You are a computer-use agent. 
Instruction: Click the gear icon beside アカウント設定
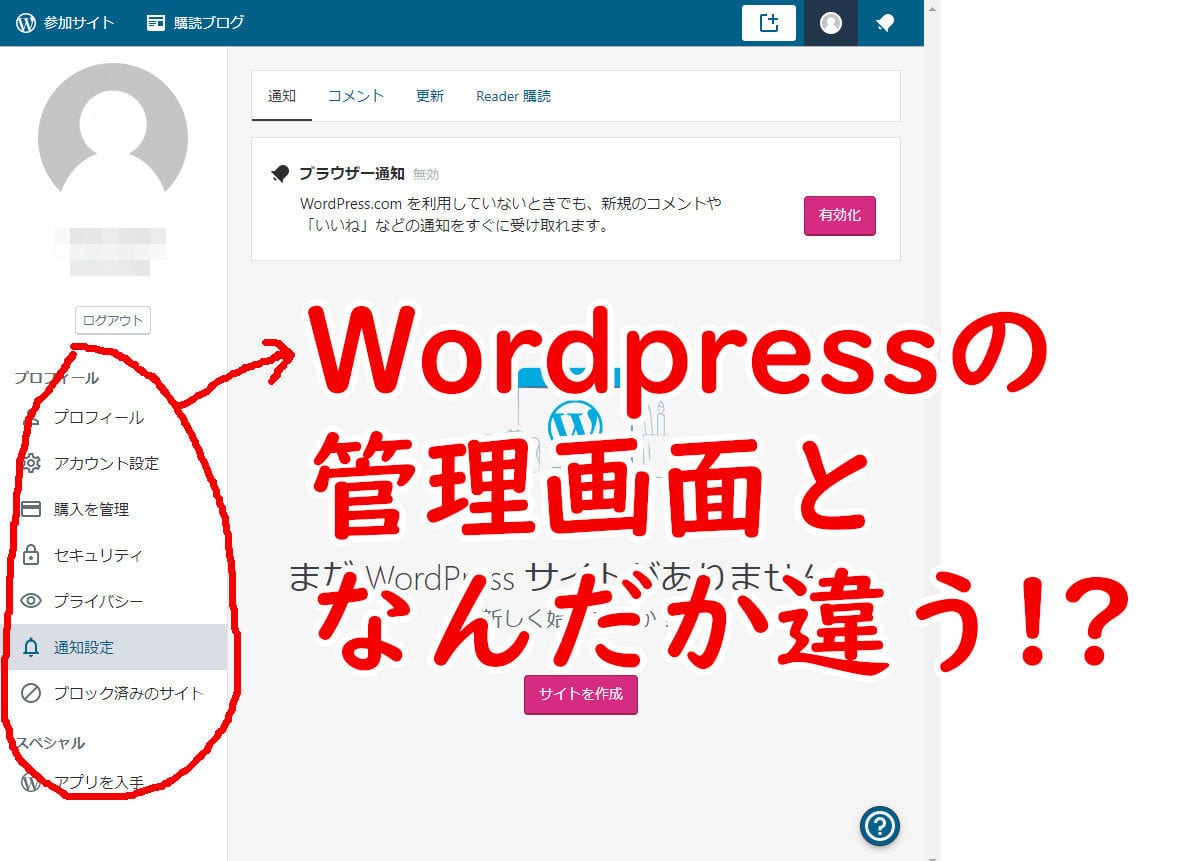(x=32, y=463)
